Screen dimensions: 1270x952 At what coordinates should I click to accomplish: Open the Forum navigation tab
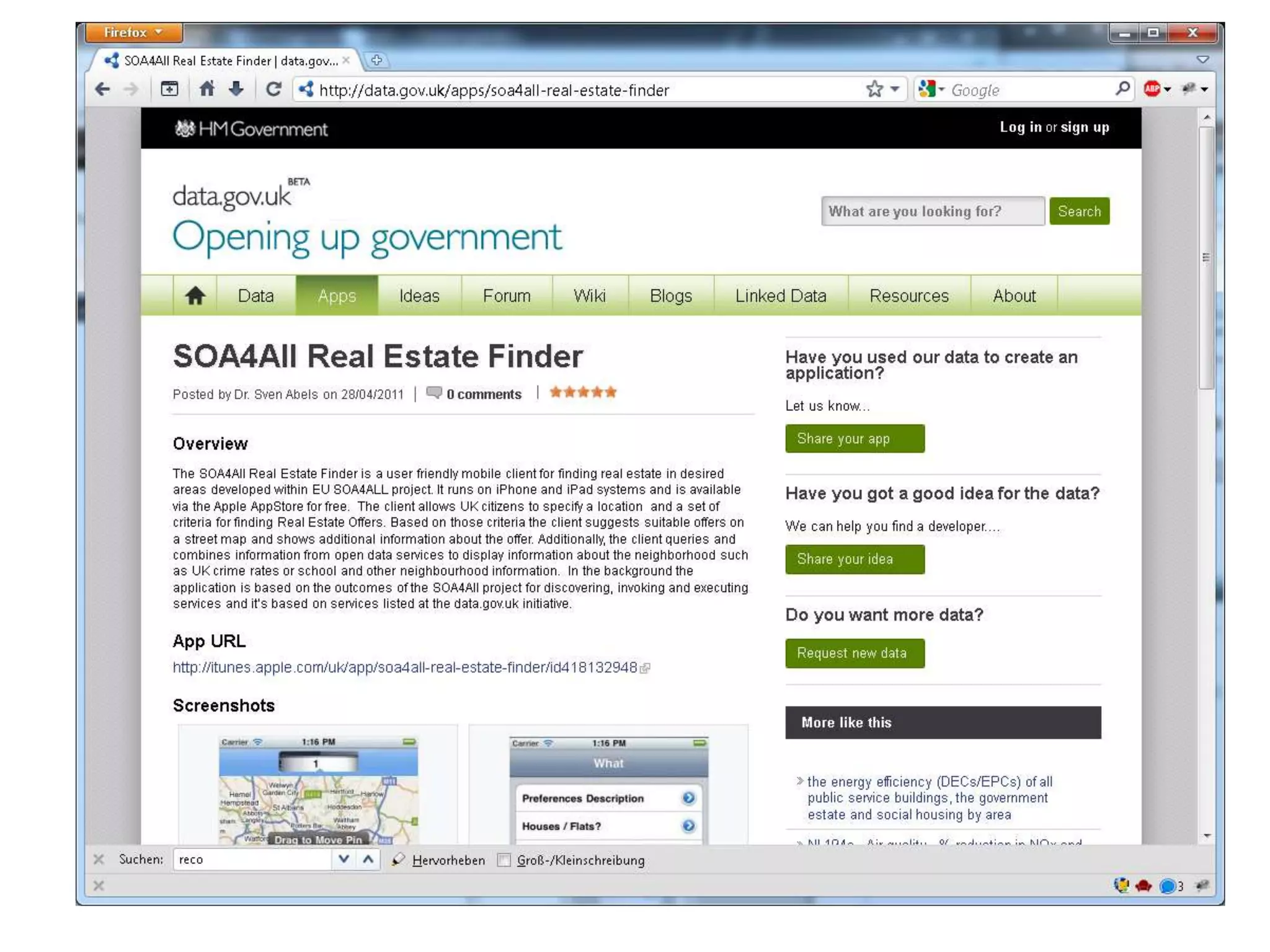[x=507, y=296]
